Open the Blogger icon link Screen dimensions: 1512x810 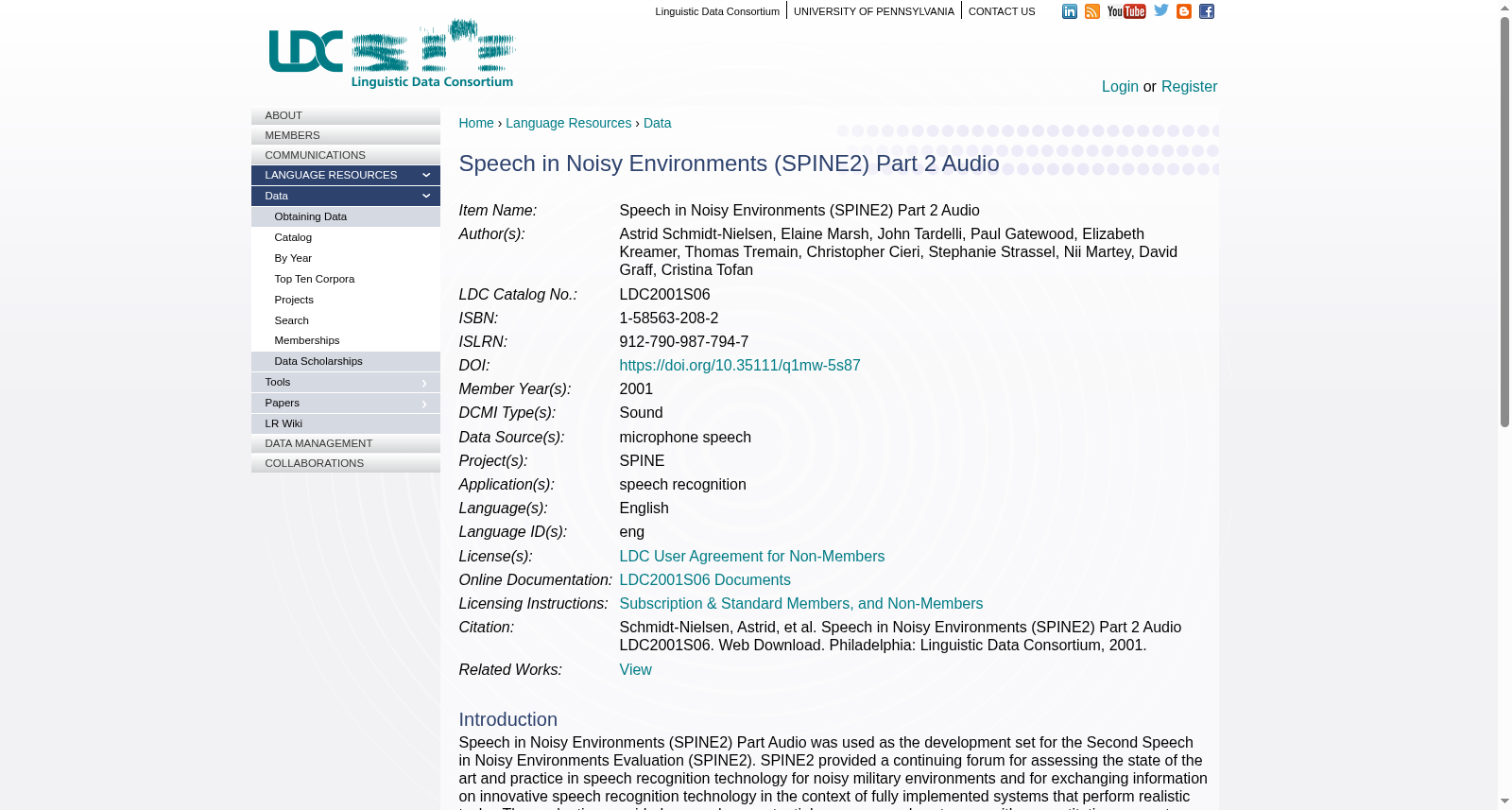1184,11
